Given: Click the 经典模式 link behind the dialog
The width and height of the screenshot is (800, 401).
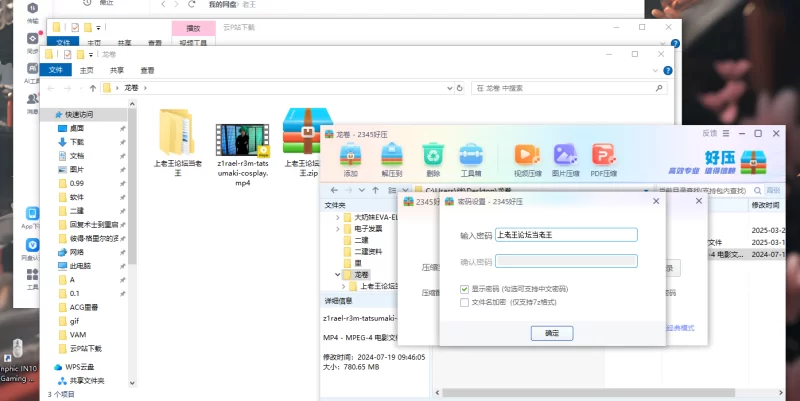Looking at the screenshot, I should [680, 328].
